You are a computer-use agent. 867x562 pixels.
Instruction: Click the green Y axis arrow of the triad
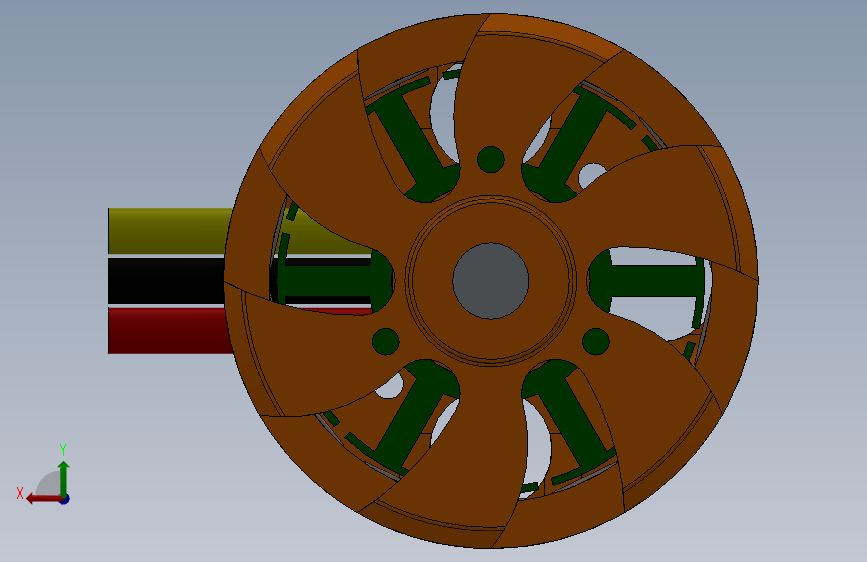pyautogui.click(x=64, y=477)
